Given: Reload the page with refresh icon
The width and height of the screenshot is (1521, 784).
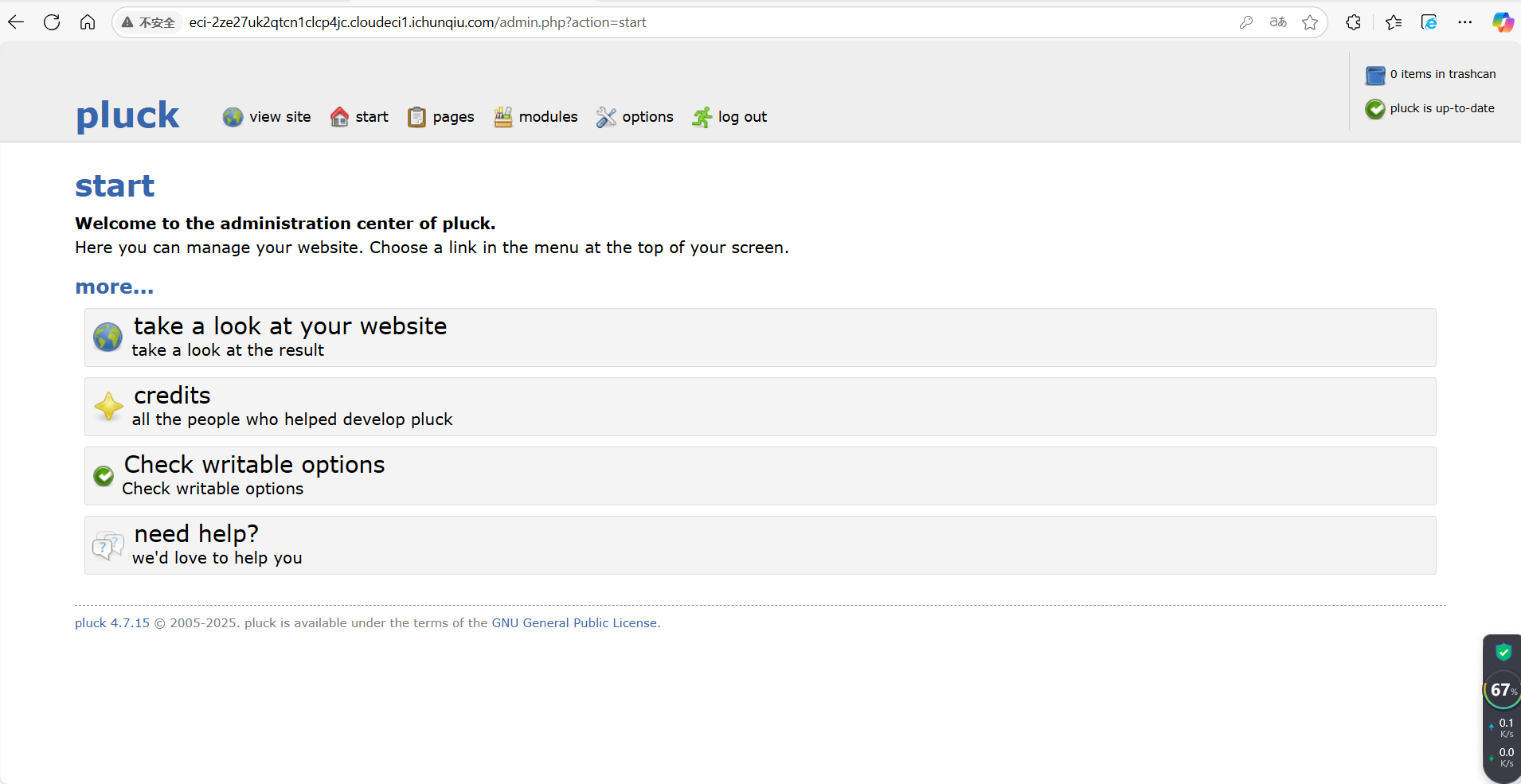Looking at the screenshot, I should [x=52, y=22].
